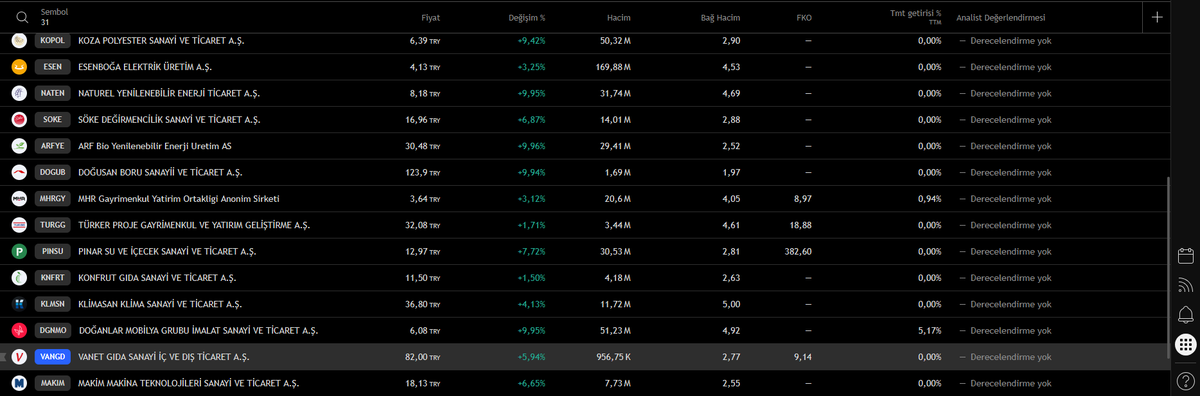
Task: Sort by the Bağ Hacim column header
Action: coord(720,17)
